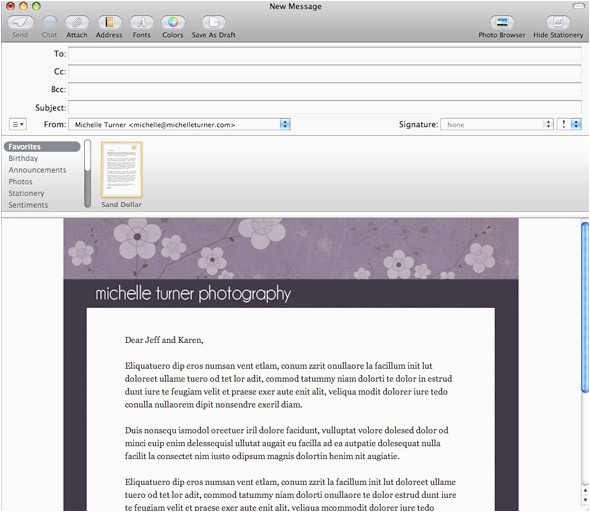The height and width of the screenshot is (512, 590).
Task: Select the Sentiments stationery category
Action: click(28, 205)
